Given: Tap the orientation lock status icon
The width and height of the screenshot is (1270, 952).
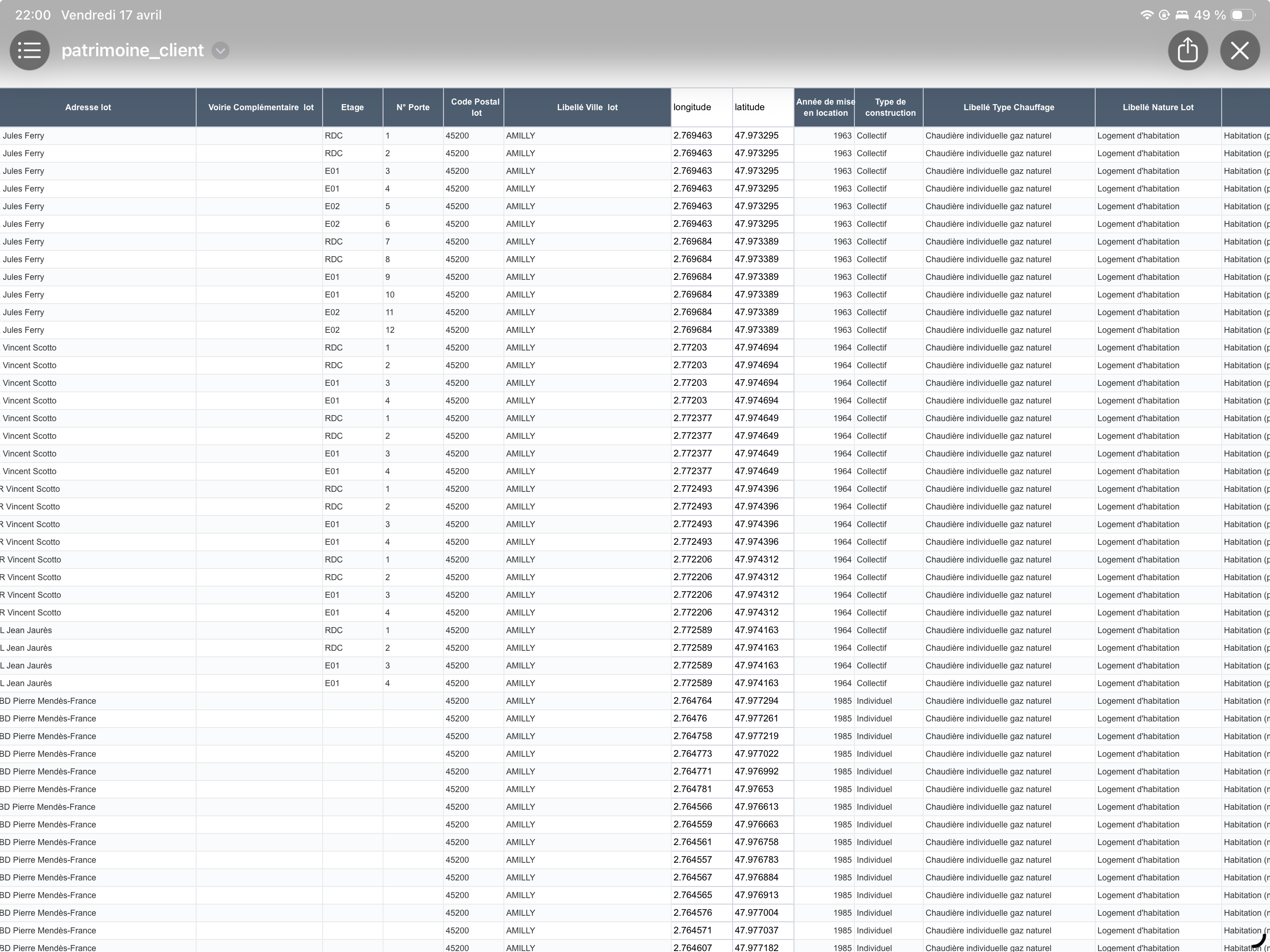Looking at the screenshot, I should pyautogui.click(x=1164, y=15).
